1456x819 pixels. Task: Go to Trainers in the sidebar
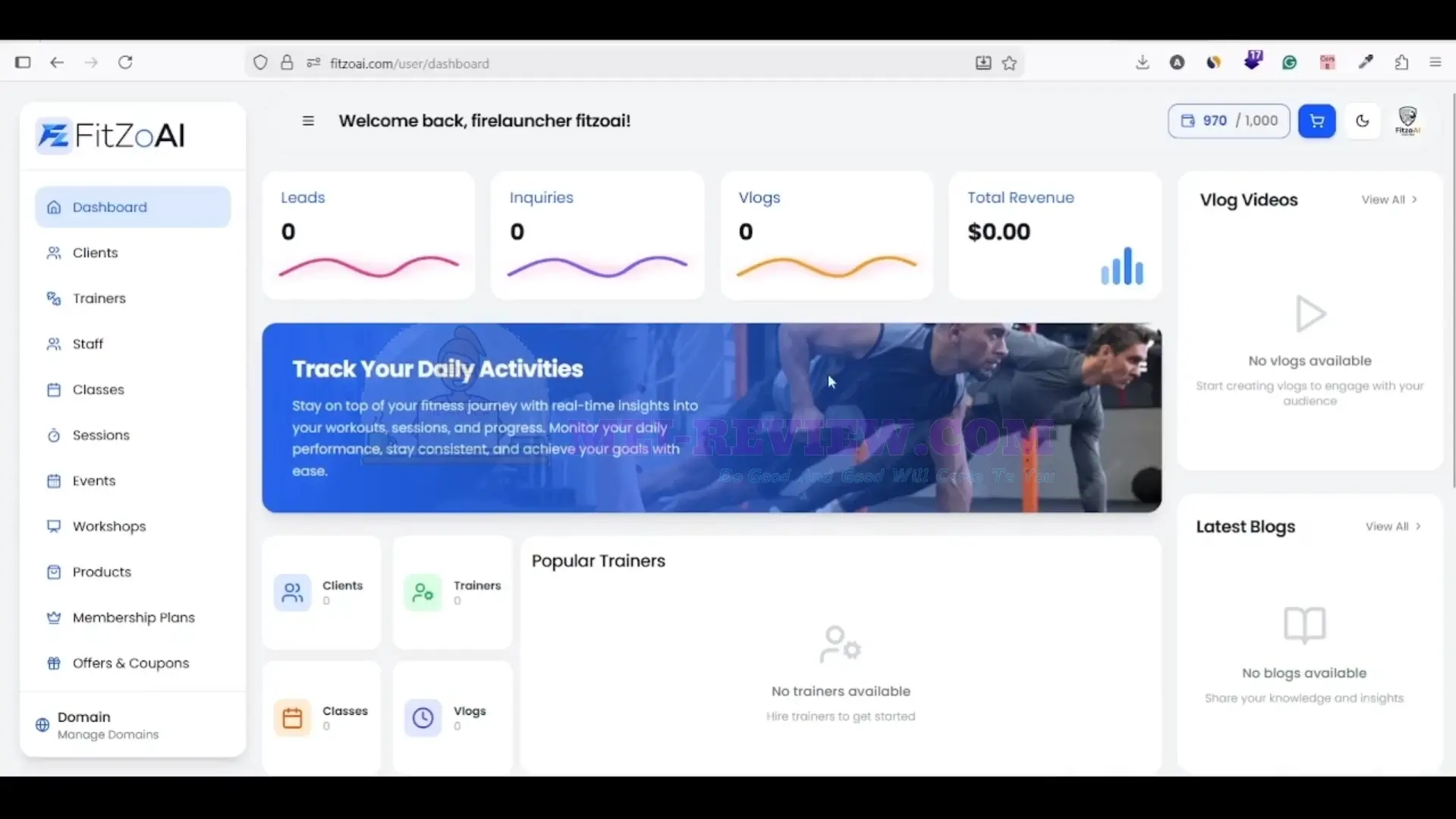click(133, 298)
